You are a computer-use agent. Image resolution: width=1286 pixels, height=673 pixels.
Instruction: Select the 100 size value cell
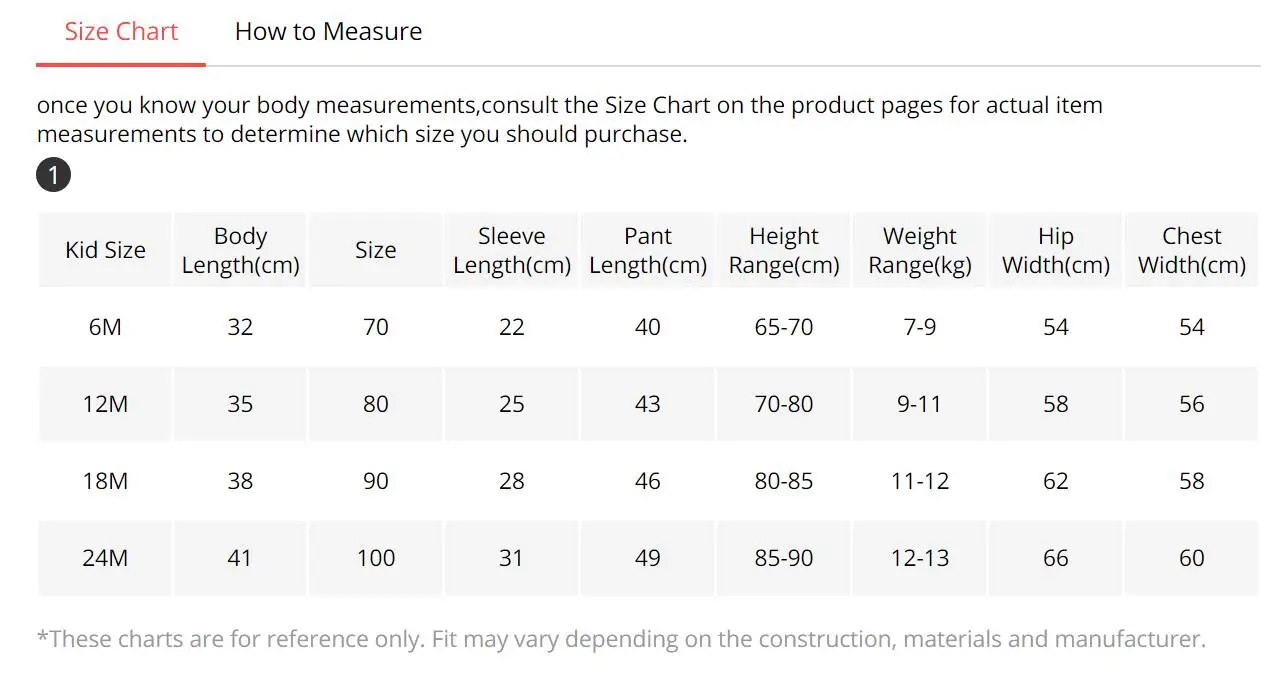point(376,558)
